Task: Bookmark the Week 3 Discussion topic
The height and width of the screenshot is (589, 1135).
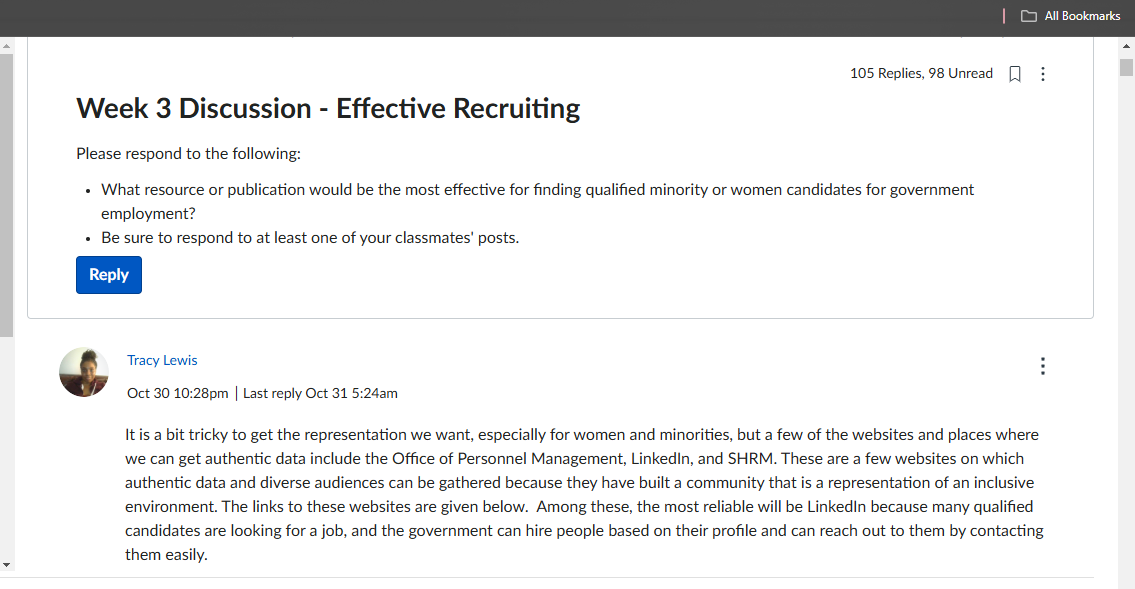Action: click(x=1015, y=74)
